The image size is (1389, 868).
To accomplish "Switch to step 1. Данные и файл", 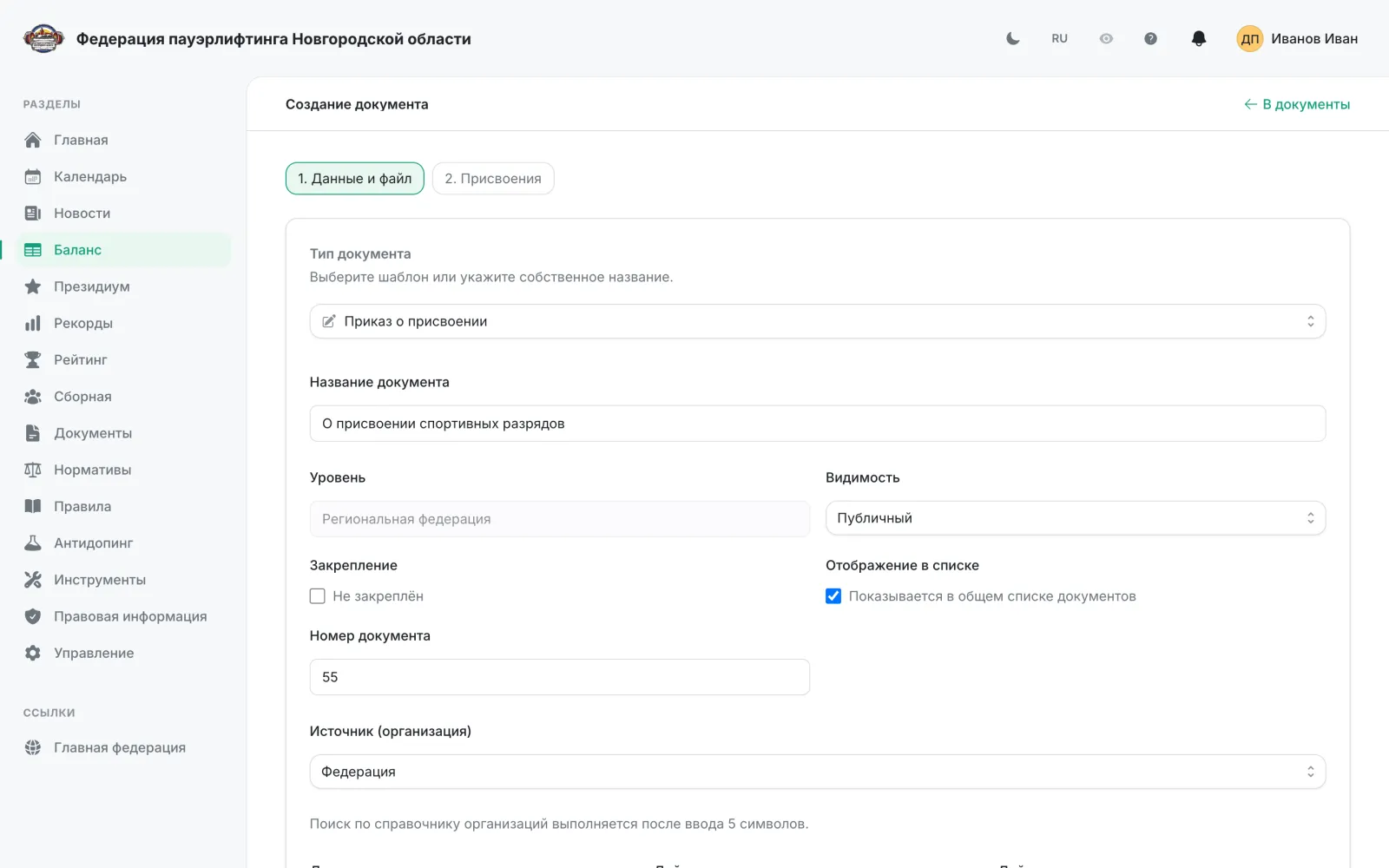I will (x=355, y=178).
